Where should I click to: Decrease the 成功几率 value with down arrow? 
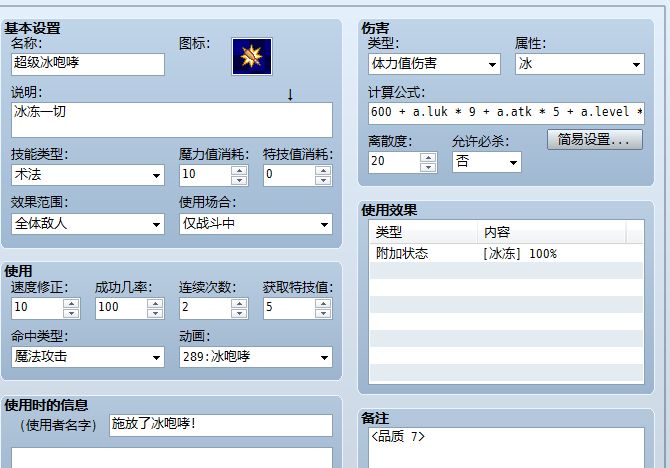(x=155, y=313)
